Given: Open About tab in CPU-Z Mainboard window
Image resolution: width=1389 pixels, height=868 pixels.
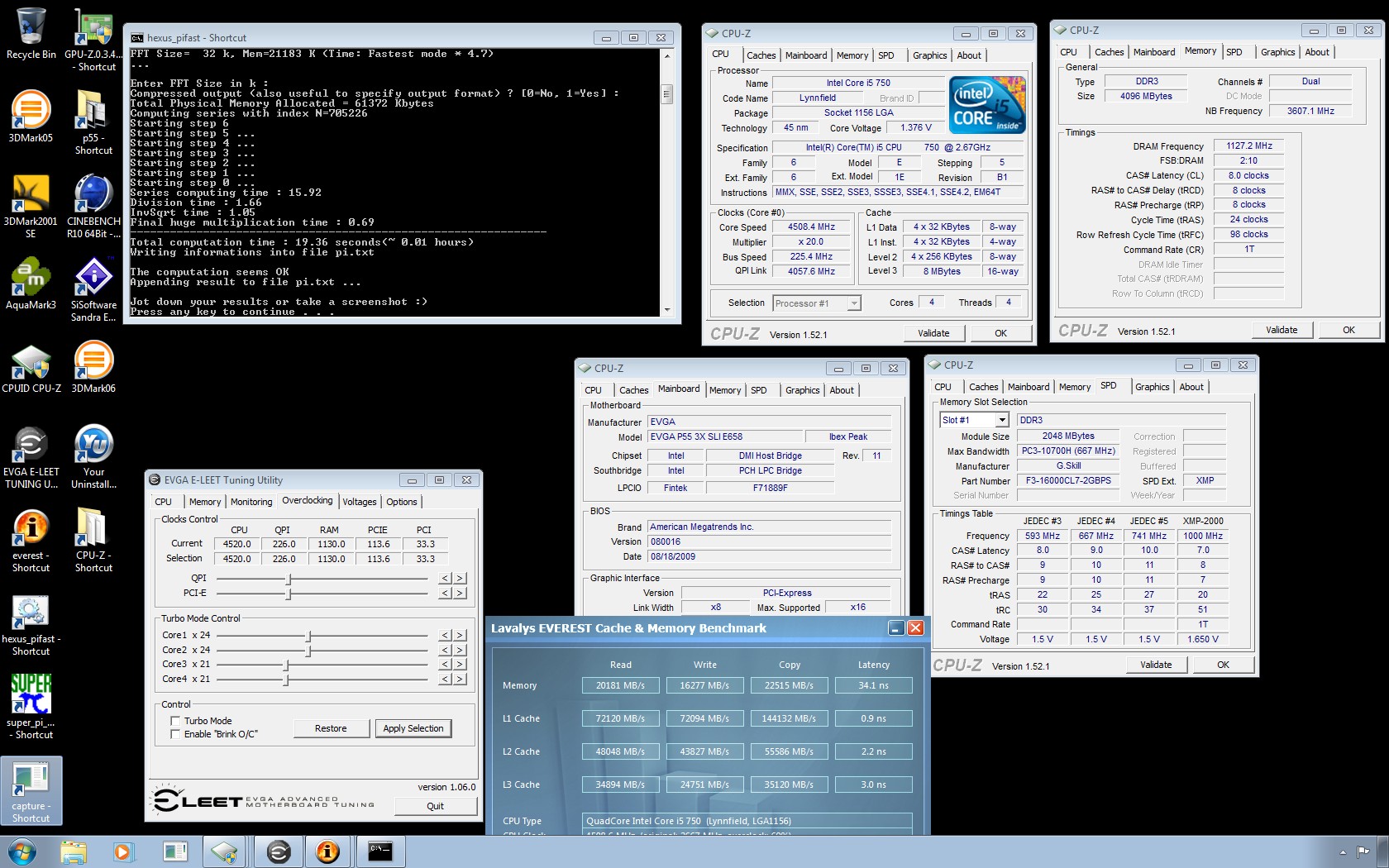Looking at the screenshot, I should 842,390.
